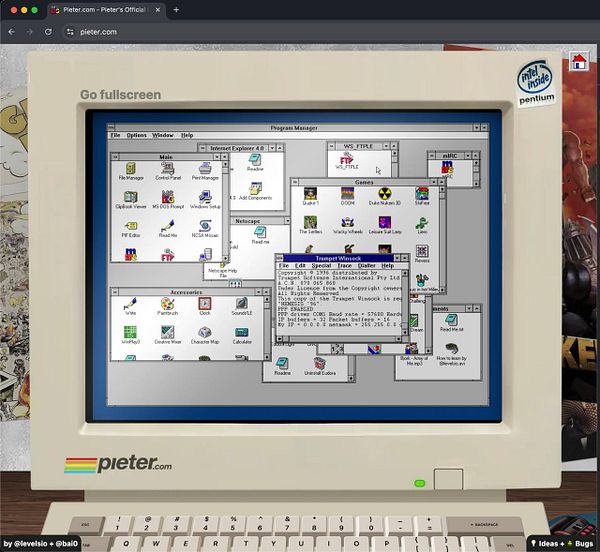600x552 pixels.
Task: Start the MS-DOS Prompt icon
Action: [x=168, y=199]
